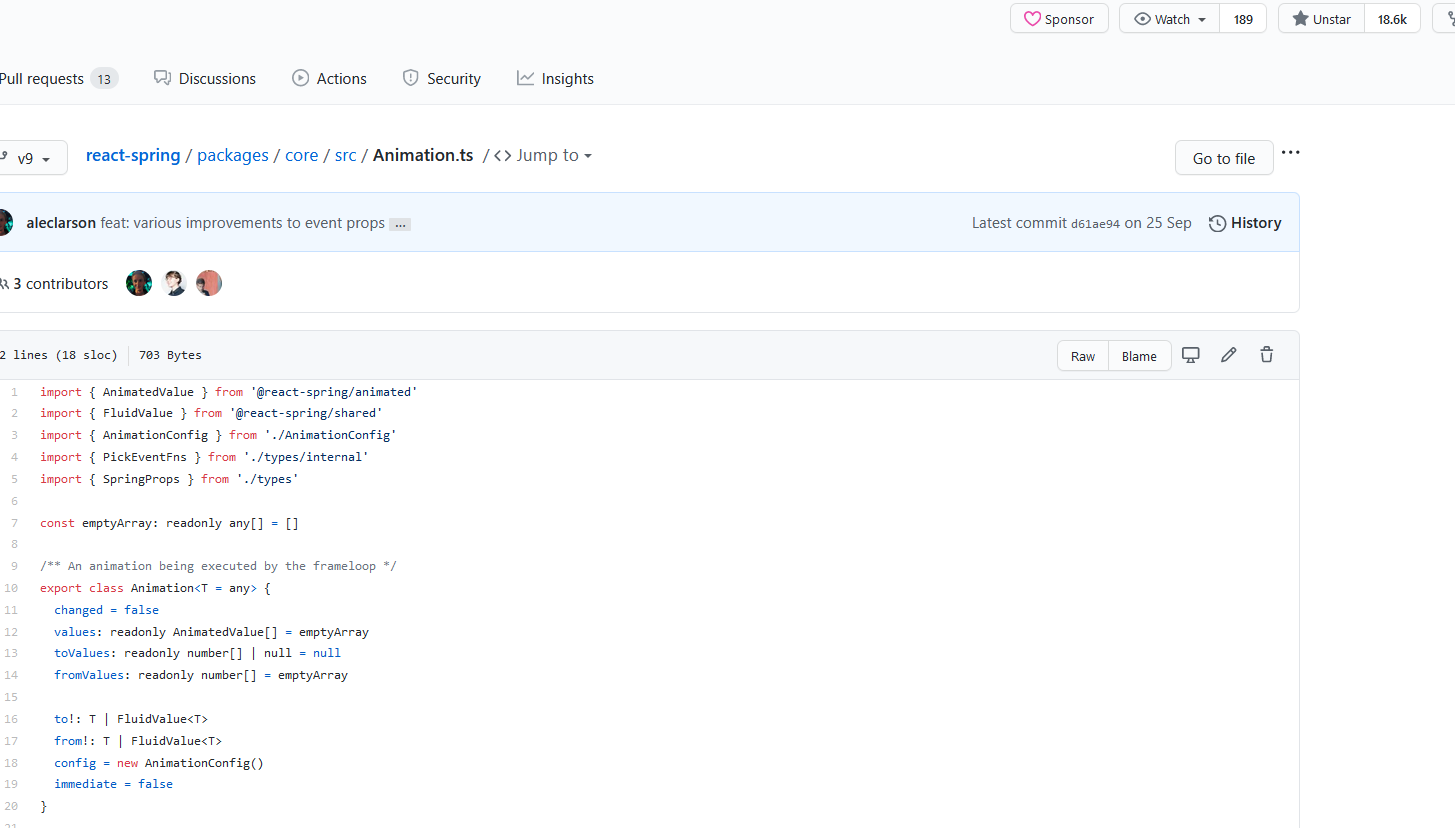Open the commit message about event props
This screenshot has width=1455, height=828.
(243, 223)
